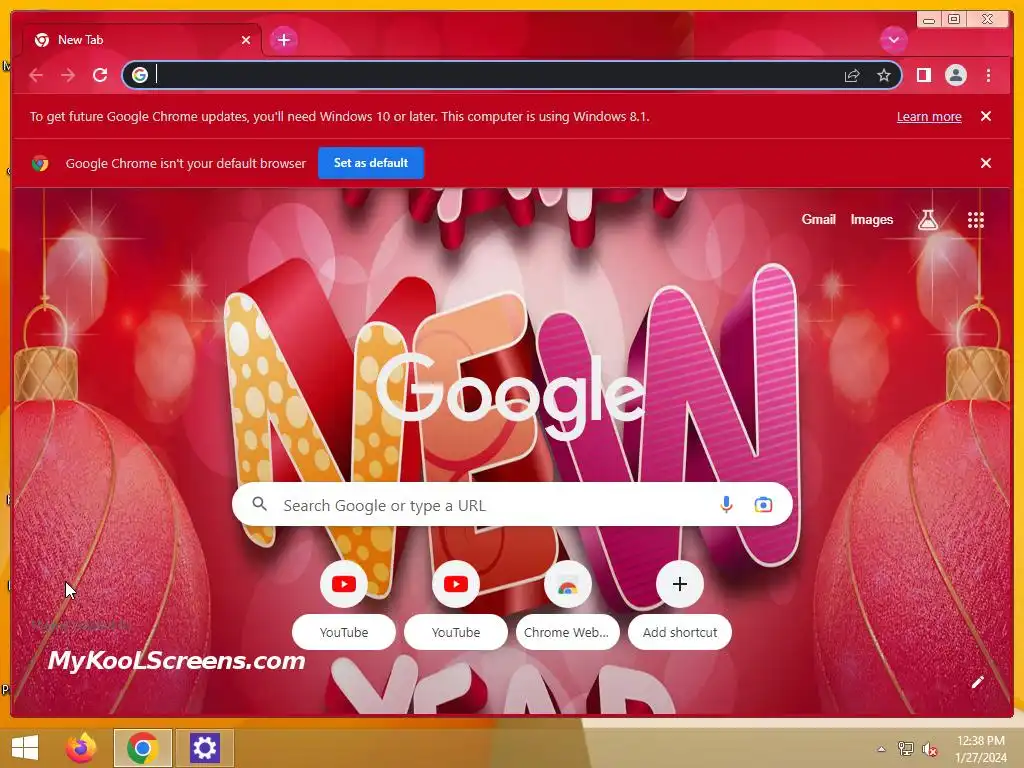Click the Set as default button
This screenshot has width=1024, height=768.
pos(371,163)
